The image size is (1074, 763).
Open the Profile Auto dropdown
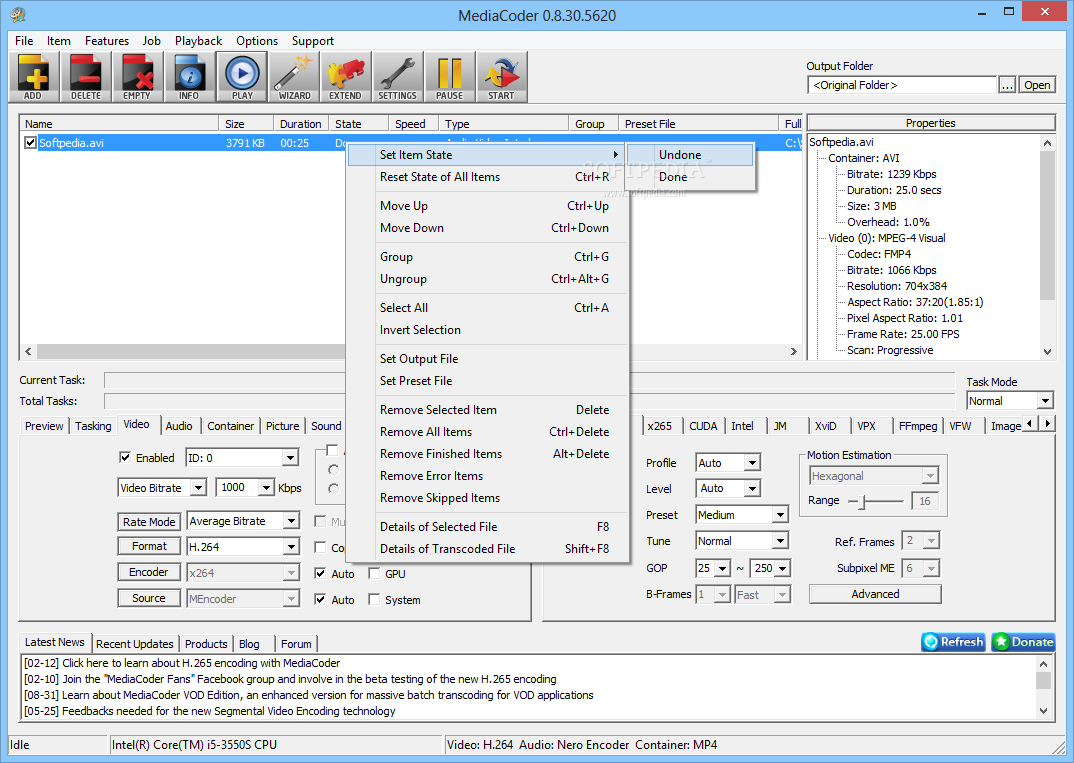752,463
